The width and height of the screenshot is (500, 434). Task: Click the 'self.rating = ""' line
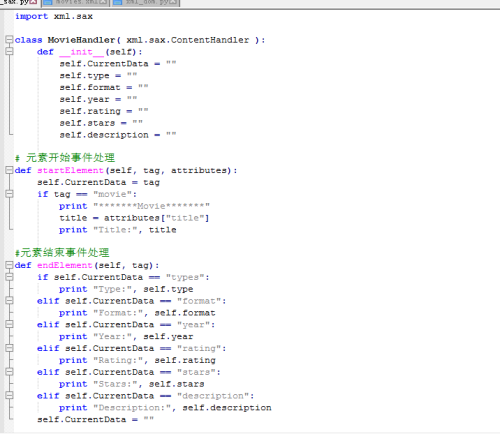104,111
